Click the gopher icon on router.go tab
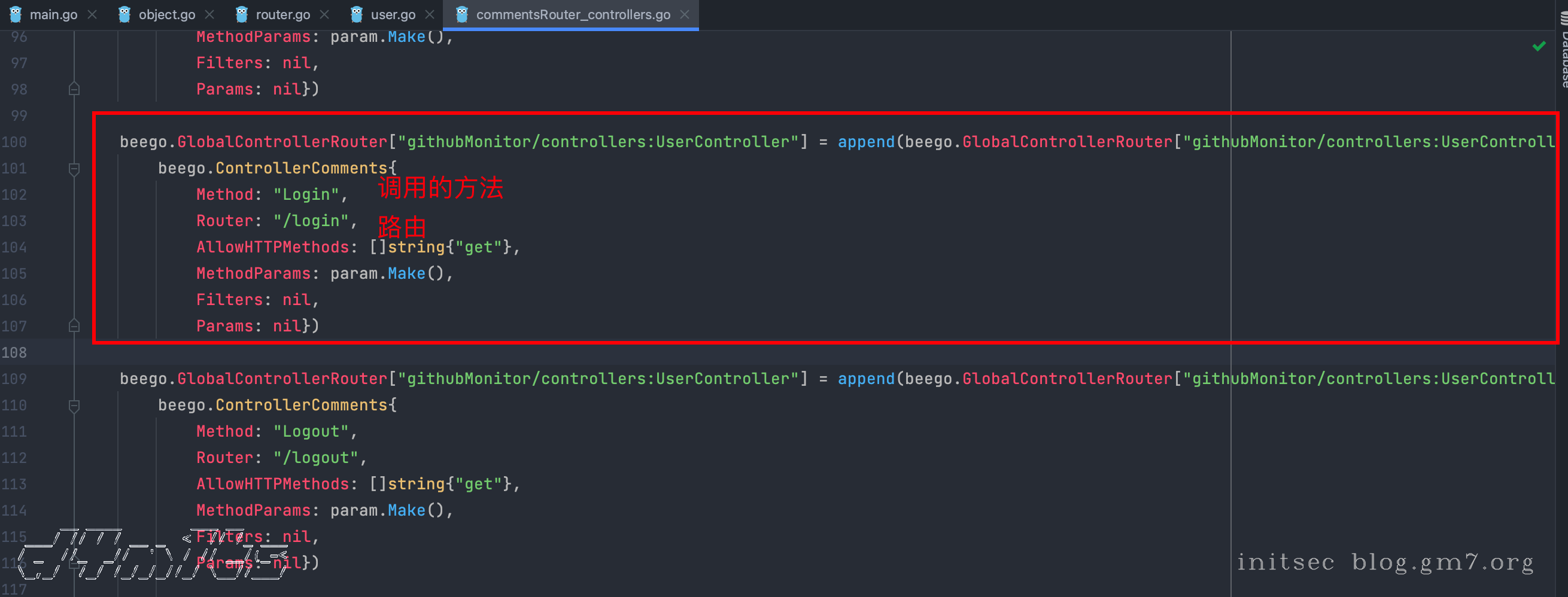The width and height of the screenshot is (1568, 597). (242, 14)
